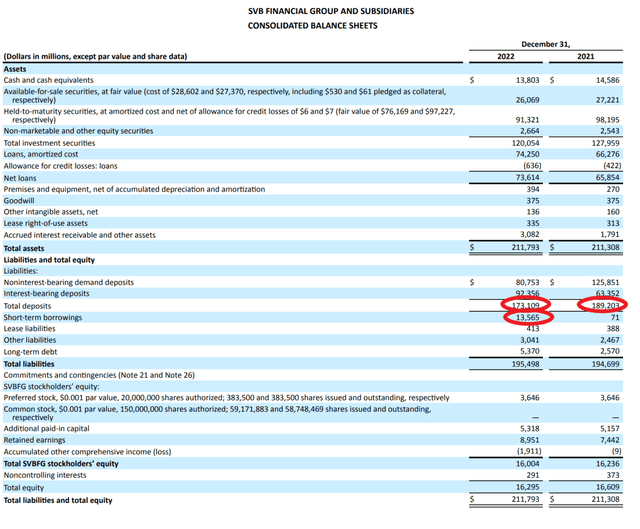
Task: Click the 'Premises and equipment' row label
Action: (x=134, y=189)
